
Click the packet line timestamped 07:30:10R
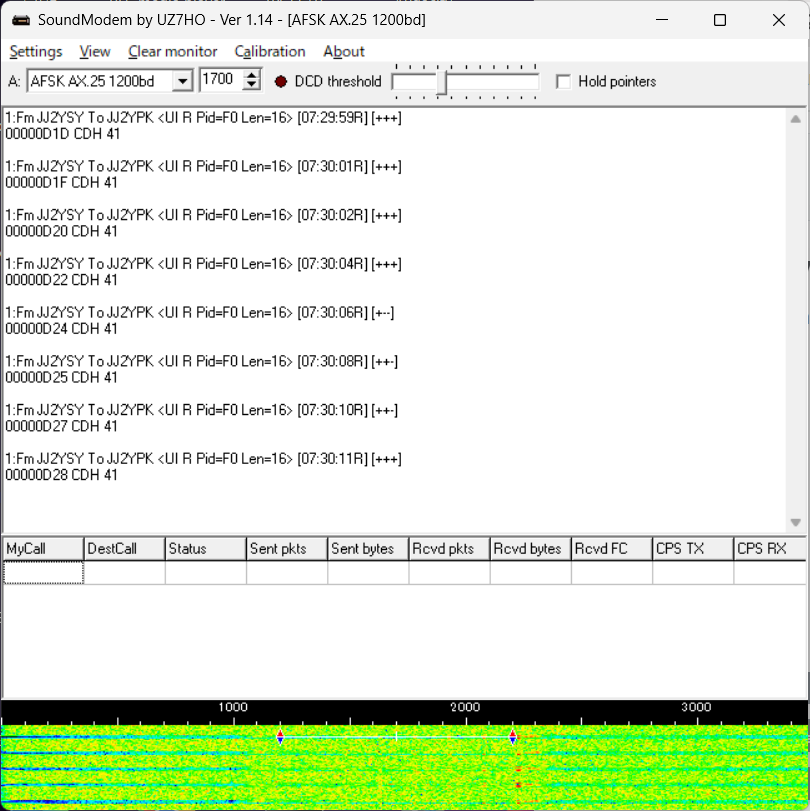(202, 410)
